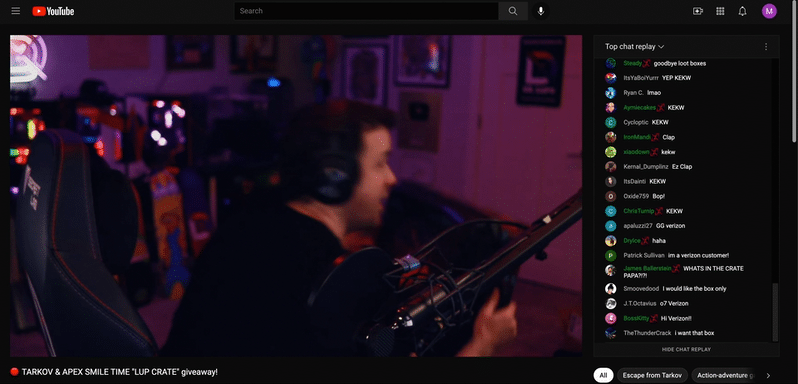
Task: Click BossKitty's chat avatar
Action: point(611,318)
